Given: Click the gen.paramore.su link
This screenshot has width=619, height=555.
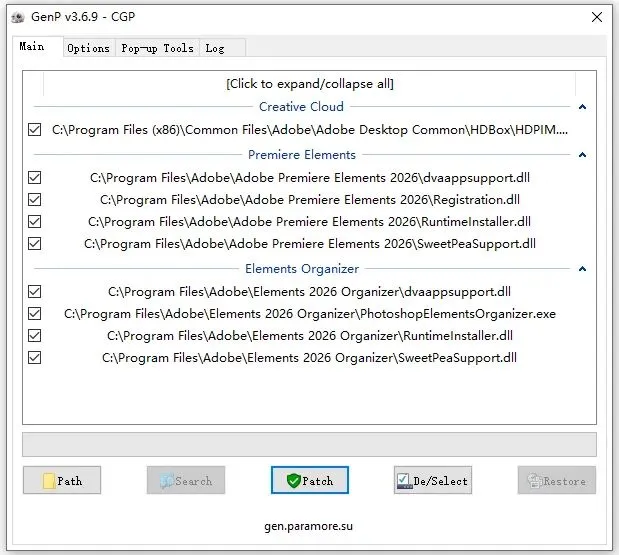Looking at the screenshot, I should point(309,526).
